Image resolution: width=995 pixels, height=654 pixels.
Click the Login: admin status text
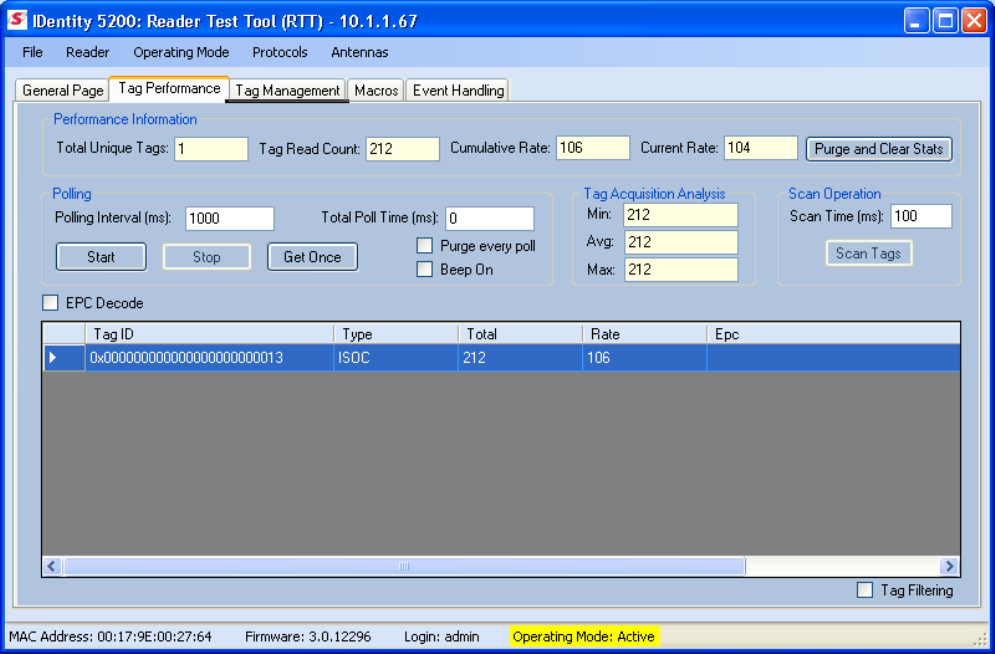[x=442, y=636]
